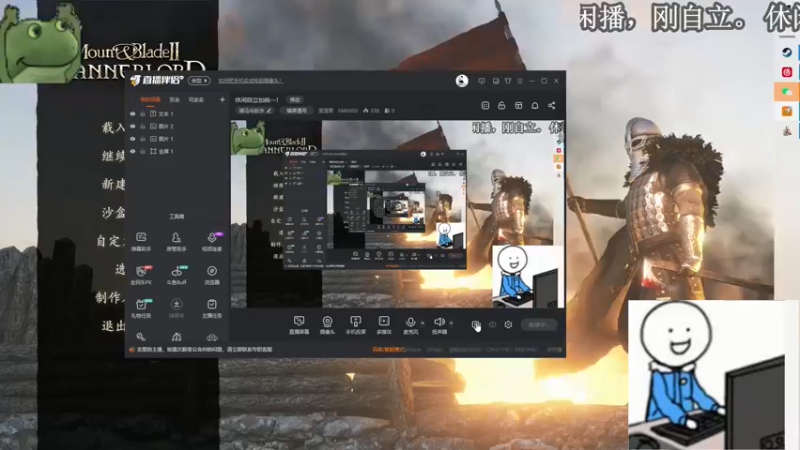The width and height of the screenshot is (800, 450).
Task: Open the red circular icon on sidebar
Action: click(x=787, y=72)
